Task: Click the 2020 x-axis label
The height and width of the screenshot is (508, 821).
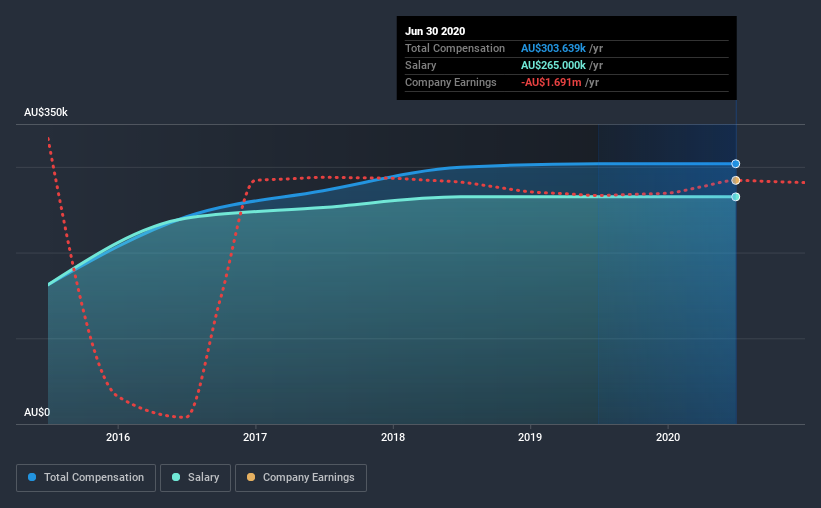Action: (x=668, y=437)
